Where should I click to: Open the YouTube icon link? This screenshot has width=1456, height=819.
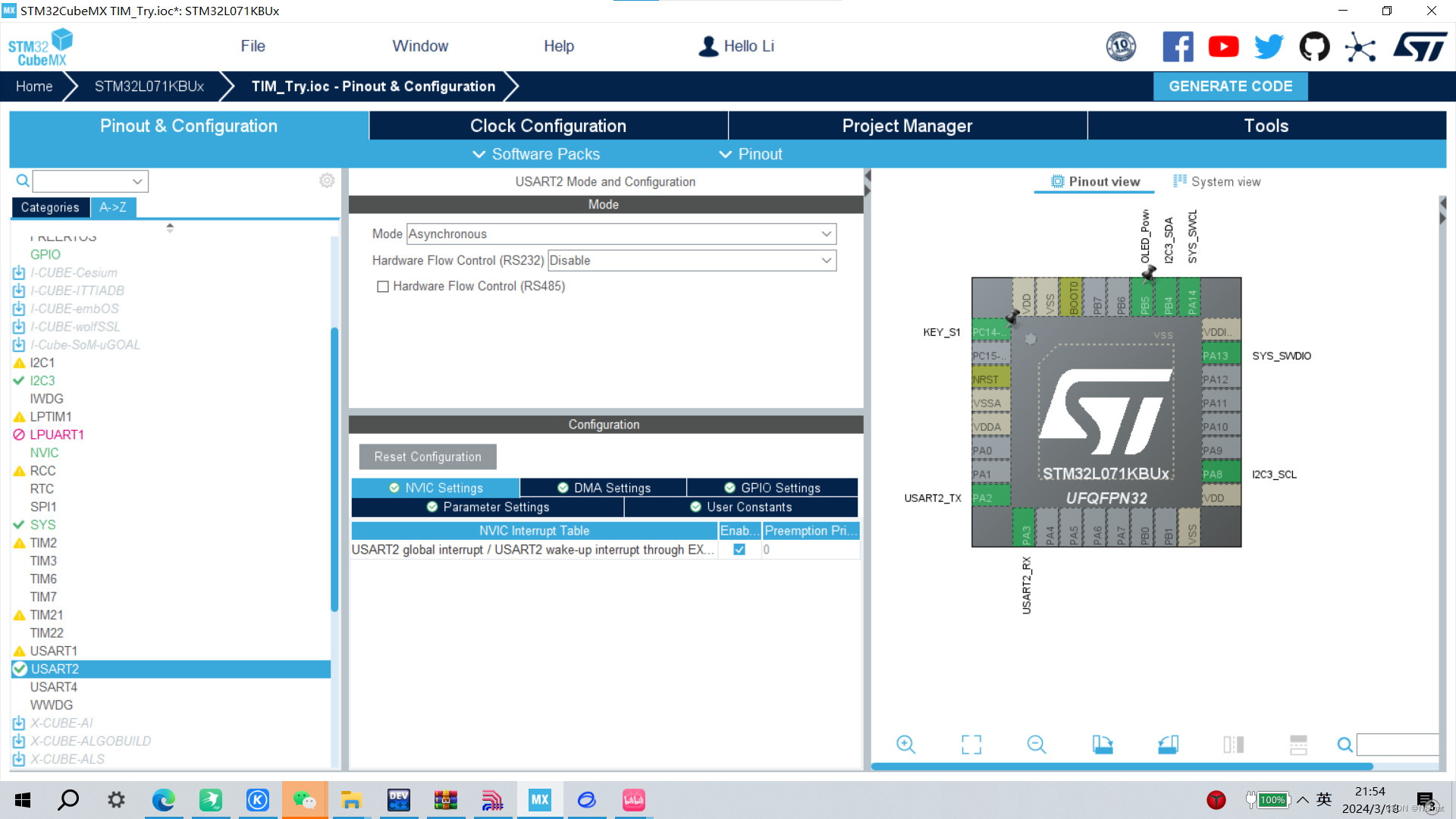[1223, 46]
